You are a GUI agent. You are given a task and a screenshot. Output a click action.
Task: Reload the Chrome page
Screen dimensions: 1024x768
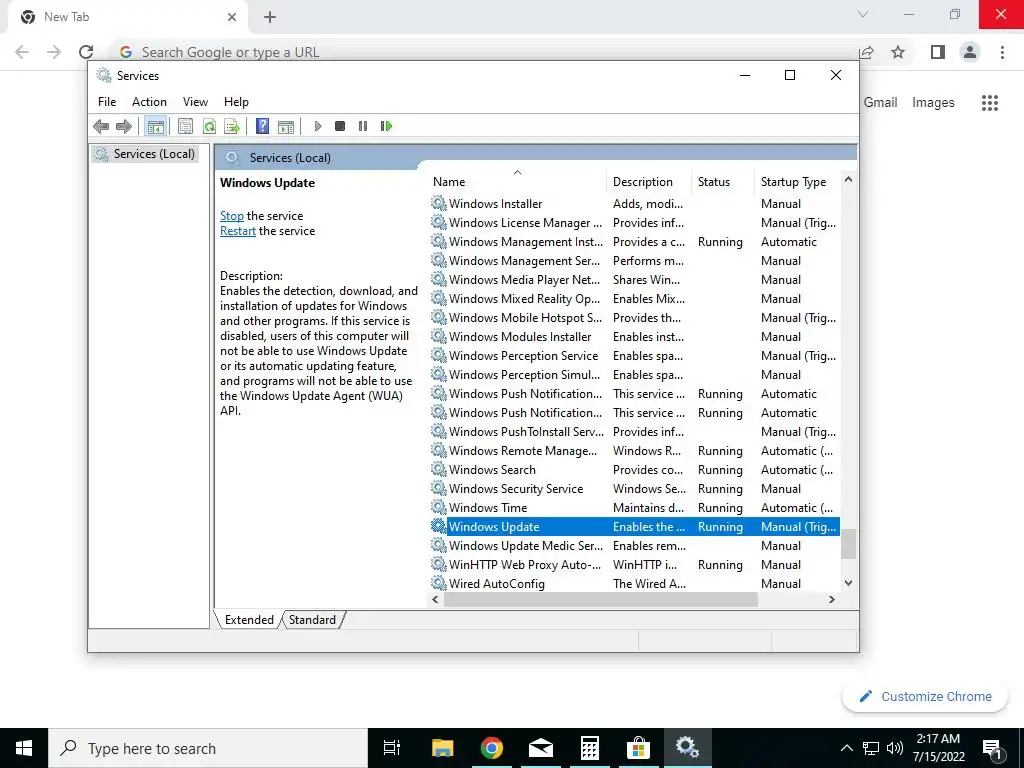tap(86, 52)
